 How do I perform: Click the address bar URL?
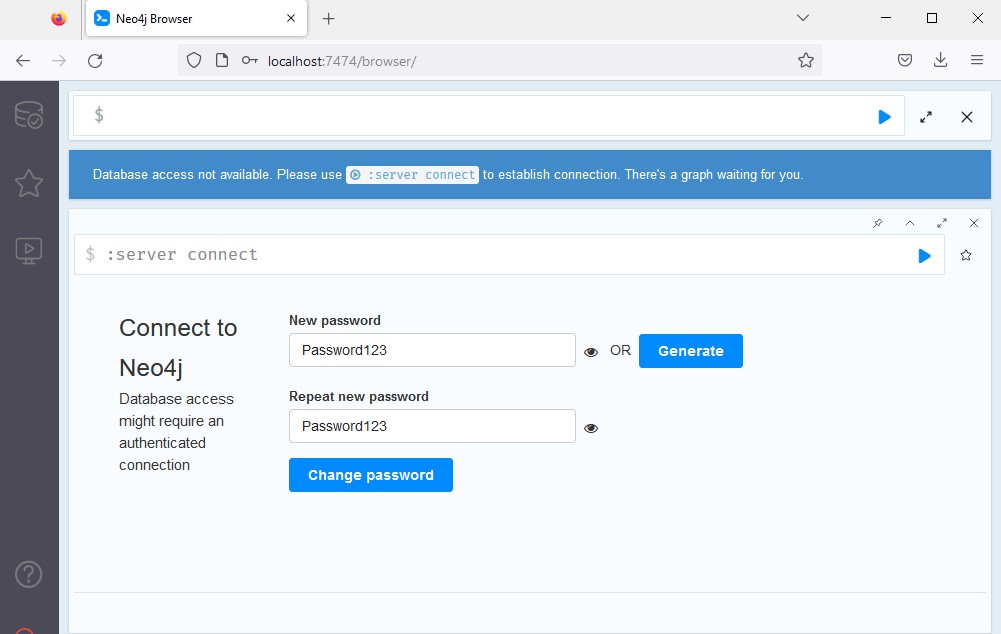(x=342, y=61)
